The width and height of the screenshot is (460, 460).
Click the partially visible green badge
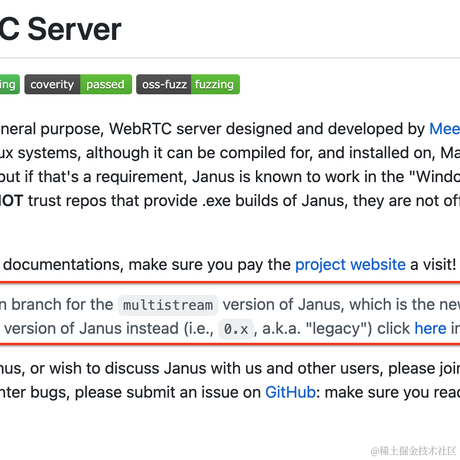[10, 84]
